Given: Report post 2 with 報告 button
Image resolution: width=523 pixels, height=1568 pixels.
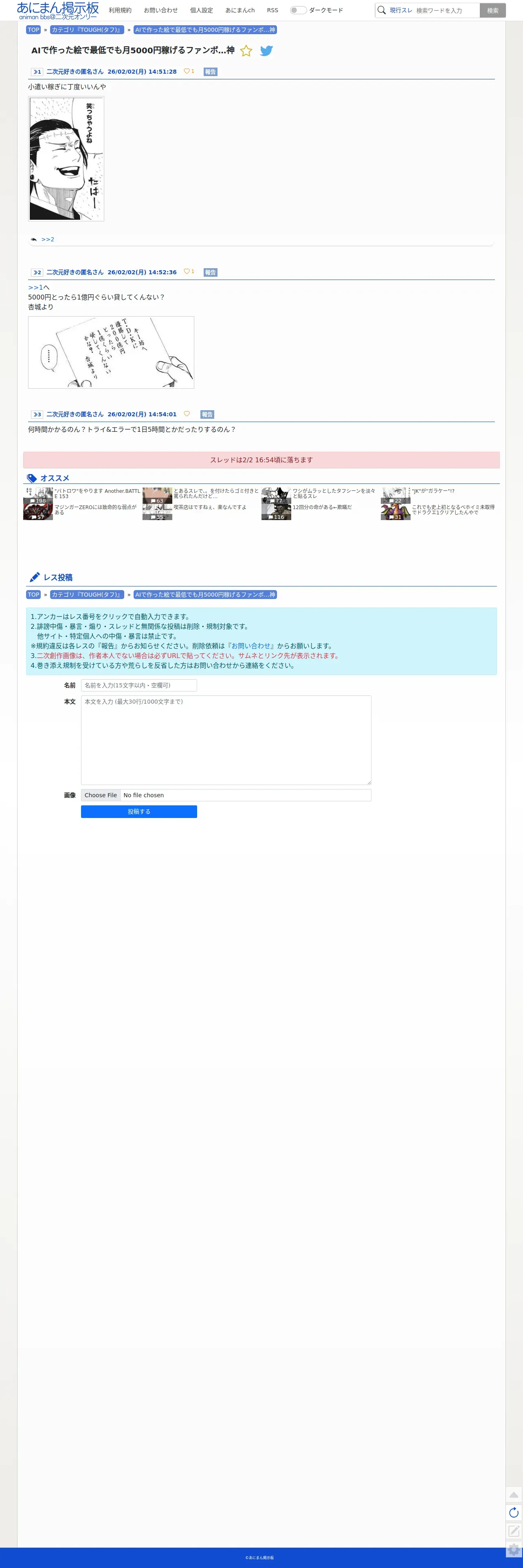Looking at the screenshot, I should click(210, 272).
